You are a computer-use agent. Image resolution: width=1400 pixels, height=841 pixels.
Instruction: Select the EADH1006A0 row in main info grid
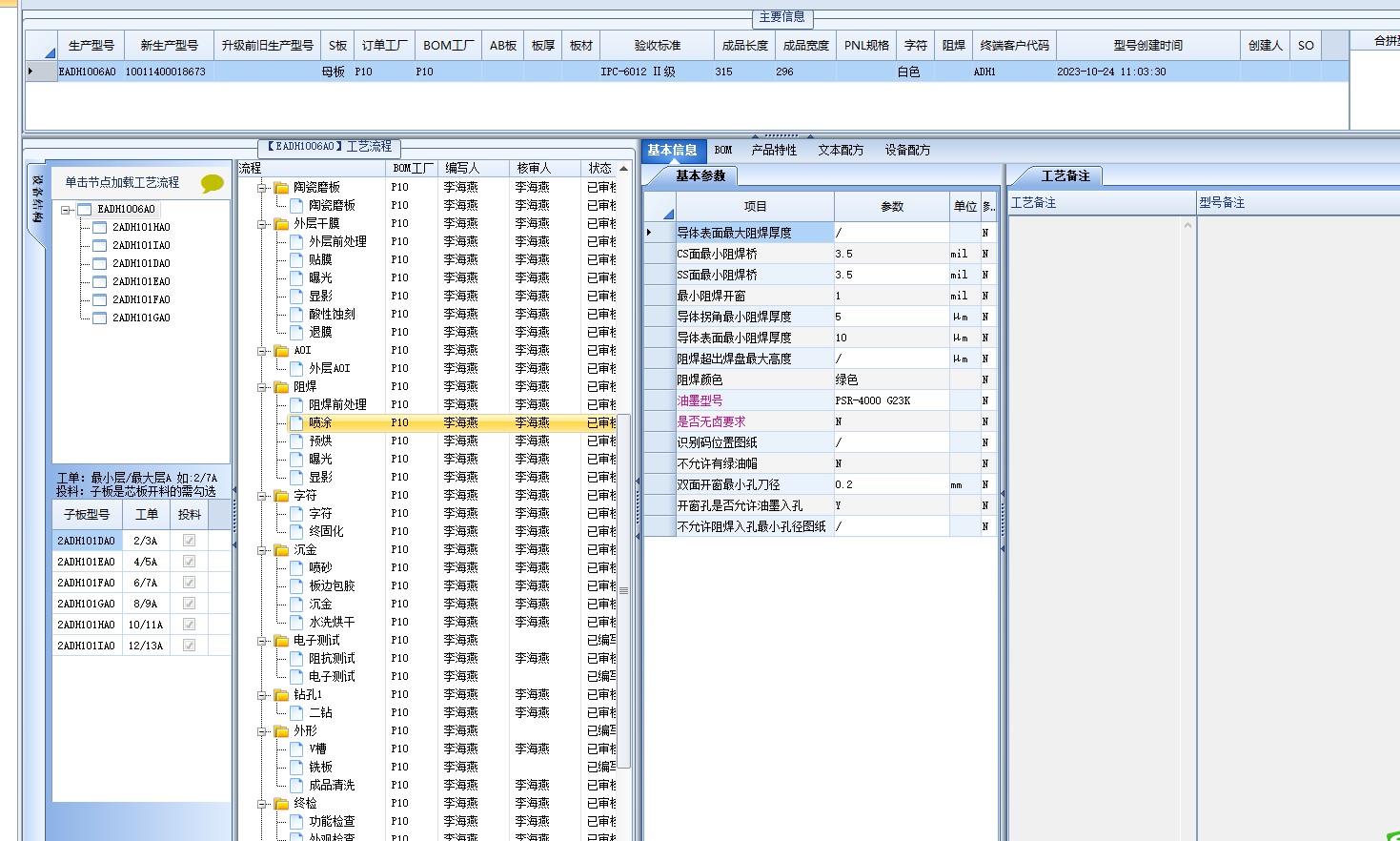686,72
